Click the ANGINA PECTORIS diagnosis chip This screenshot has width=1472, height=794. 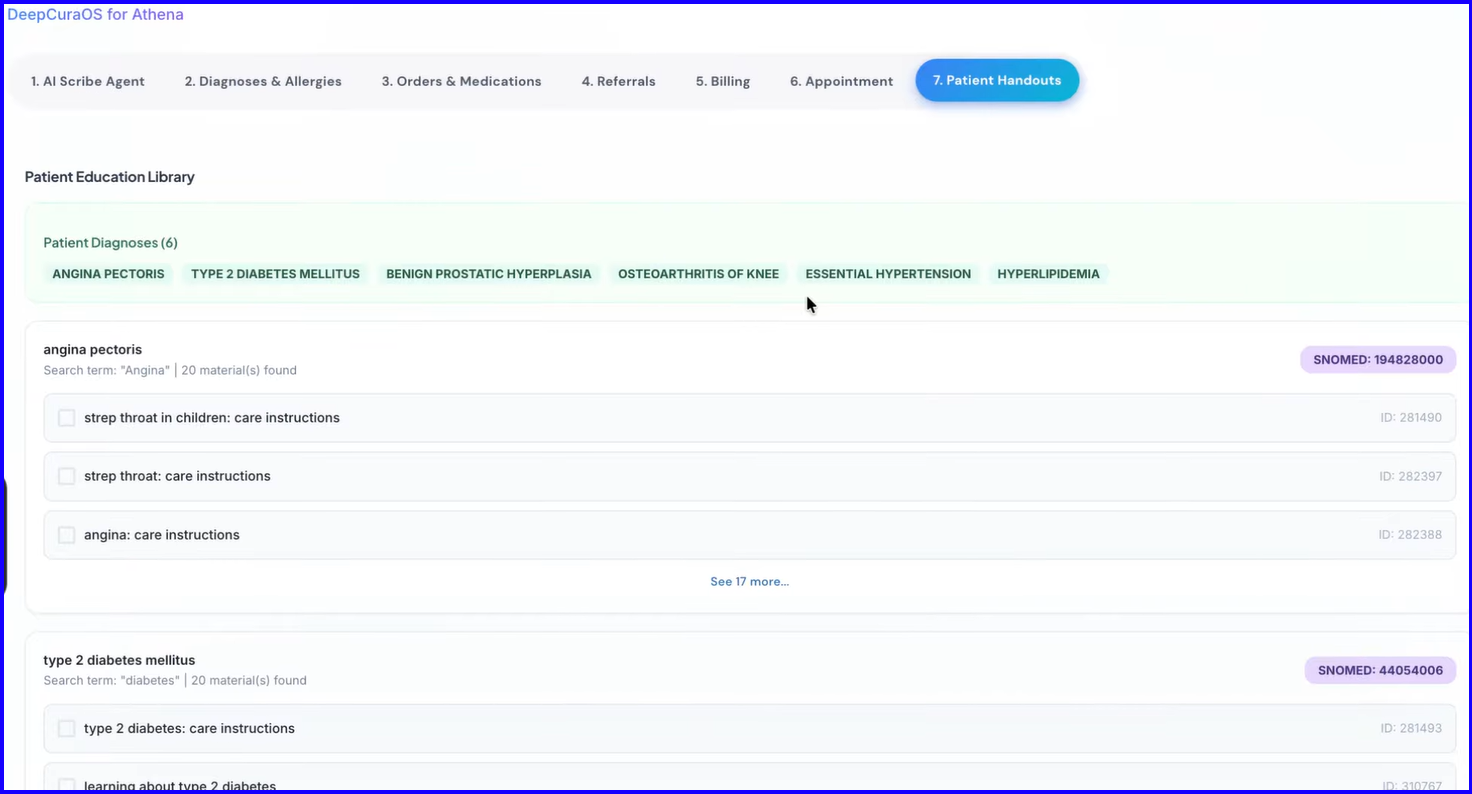tap(108, 274)
